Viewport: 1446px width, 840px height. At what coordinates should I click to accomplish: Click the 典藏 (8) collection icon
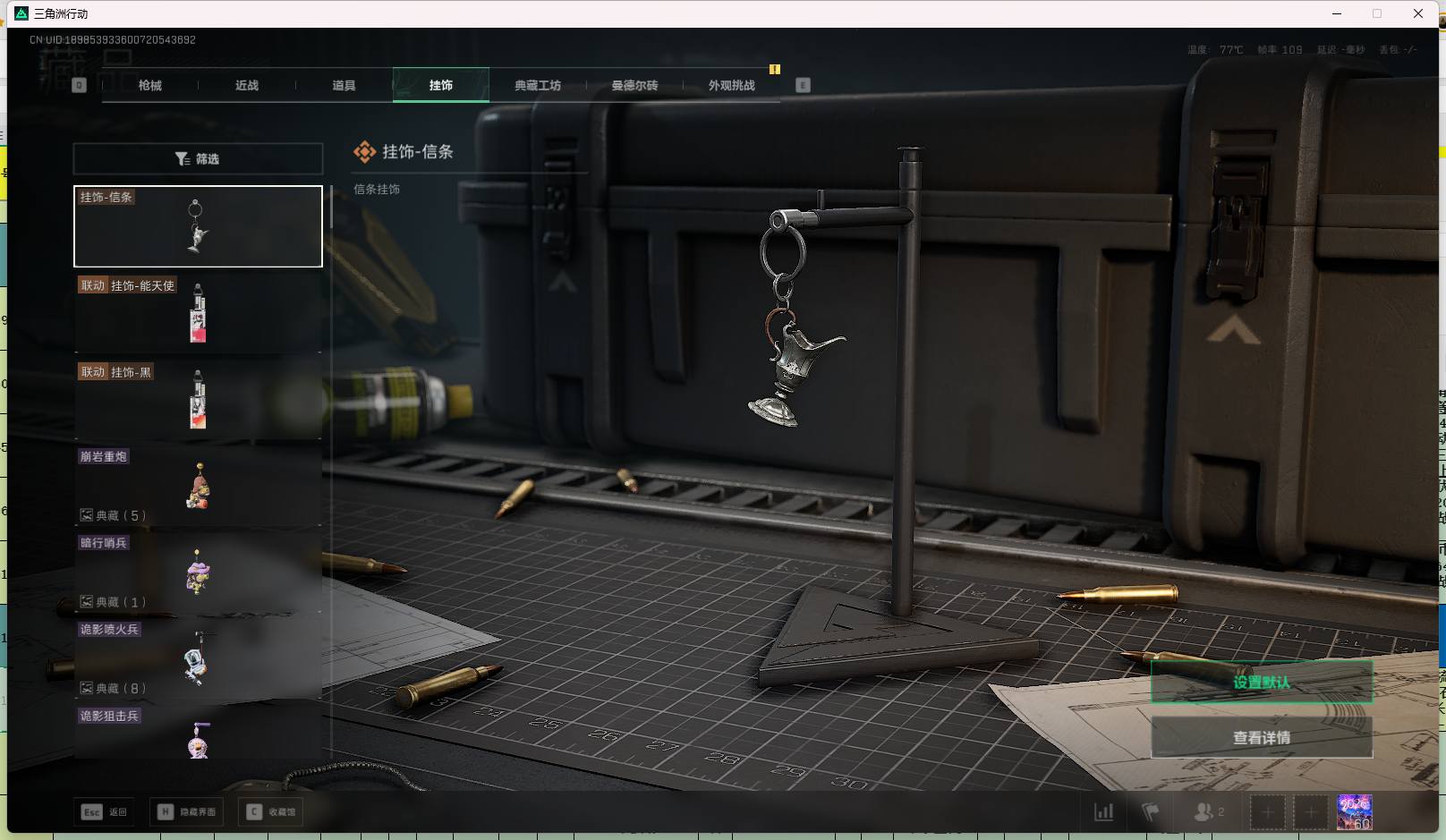[x=87, y=688]
